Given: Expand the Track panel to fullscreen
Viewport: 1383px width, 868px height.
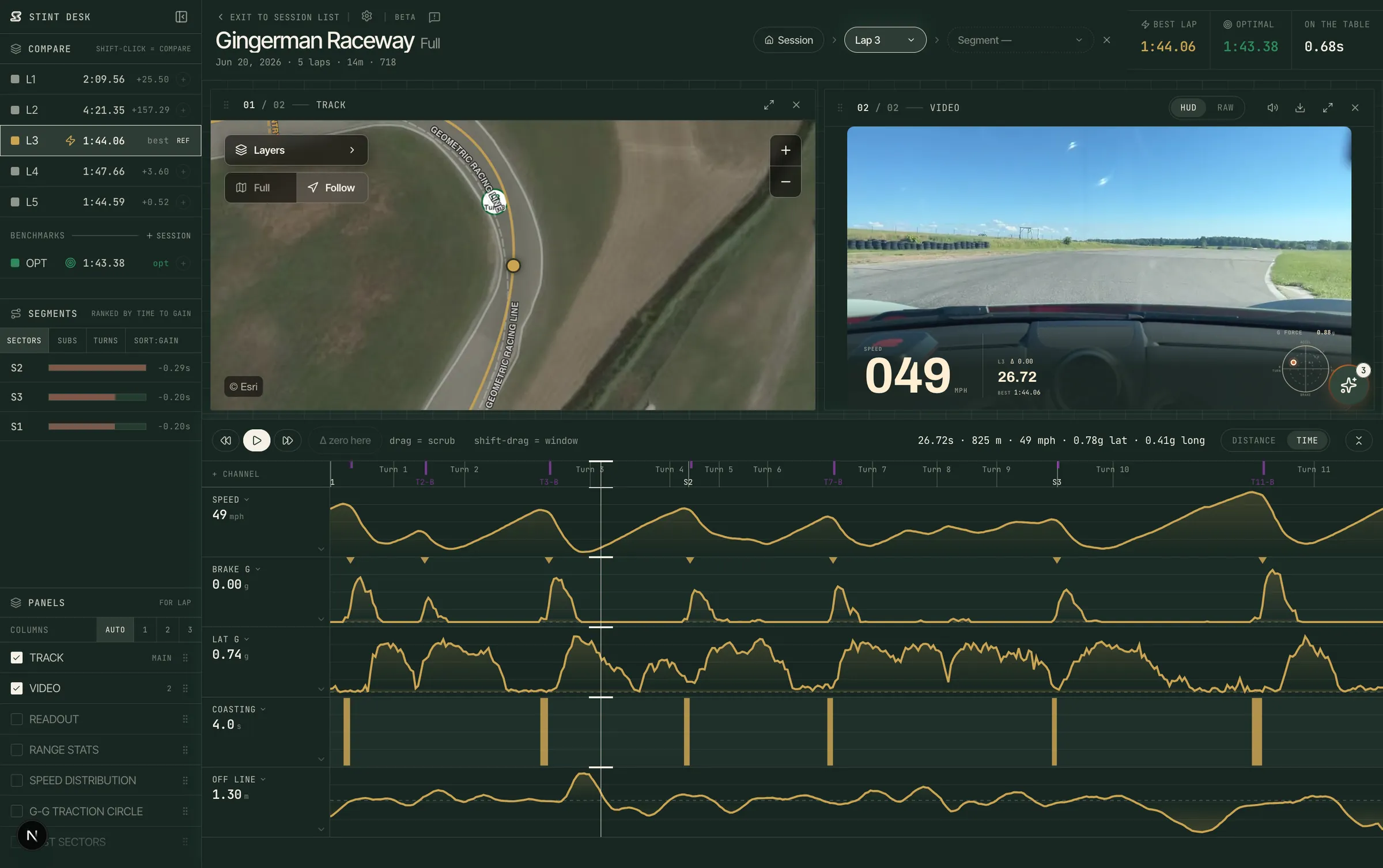Looking at the screenshot, I should coord(769,105).
